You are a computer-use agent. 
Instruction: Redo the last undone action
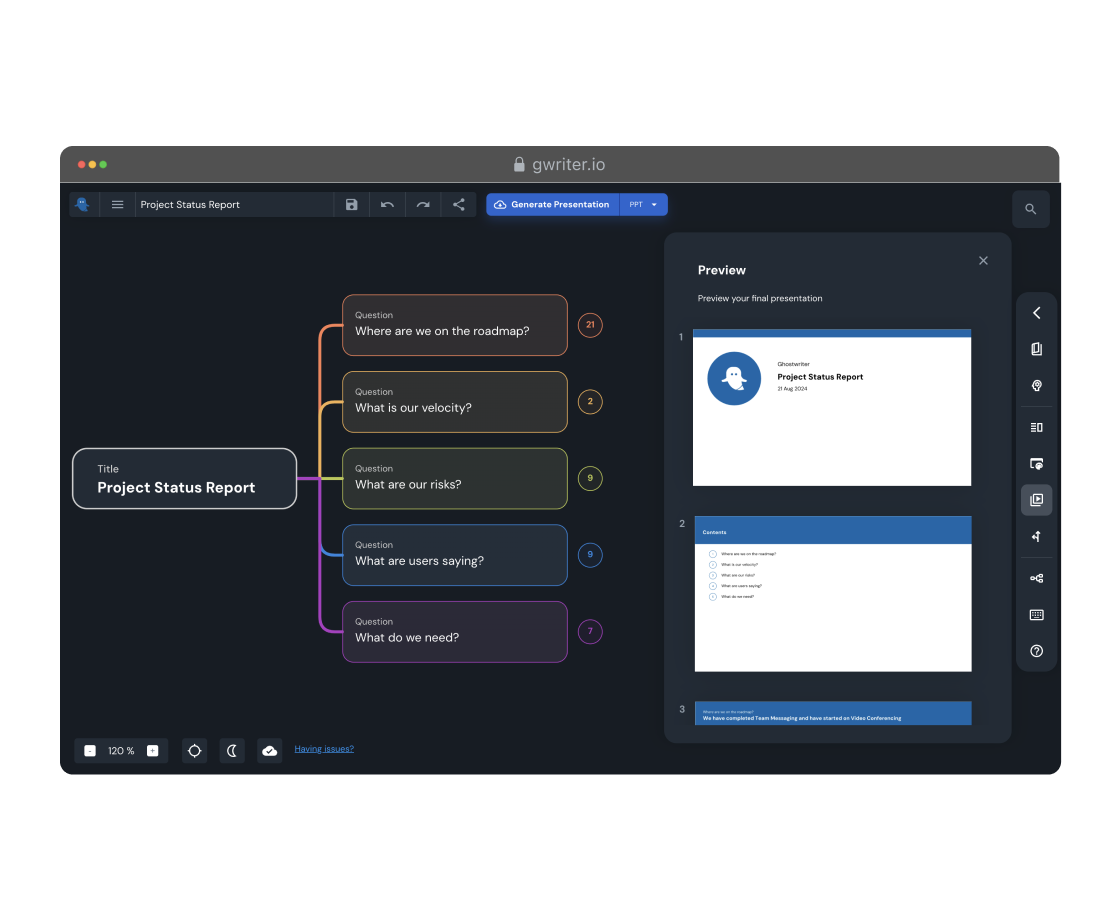423,205
